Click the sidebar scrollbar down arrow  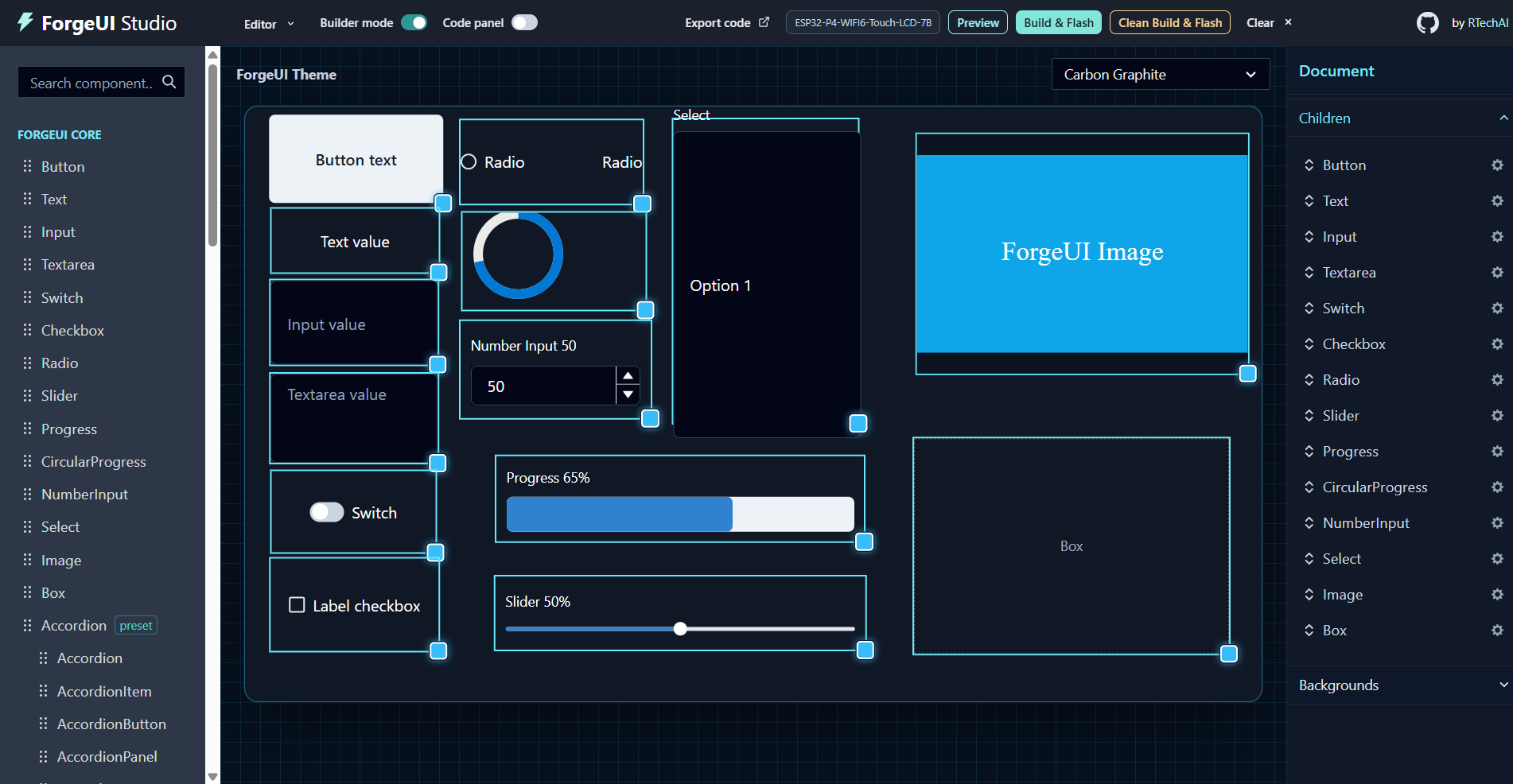[x=212, y=776]
